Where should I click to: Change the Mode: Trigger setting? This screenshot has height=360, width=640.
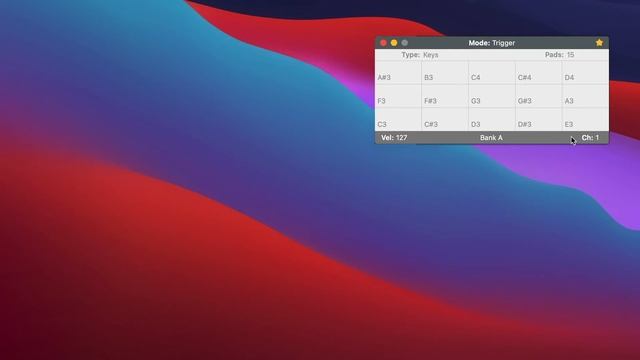coord(491,43)
